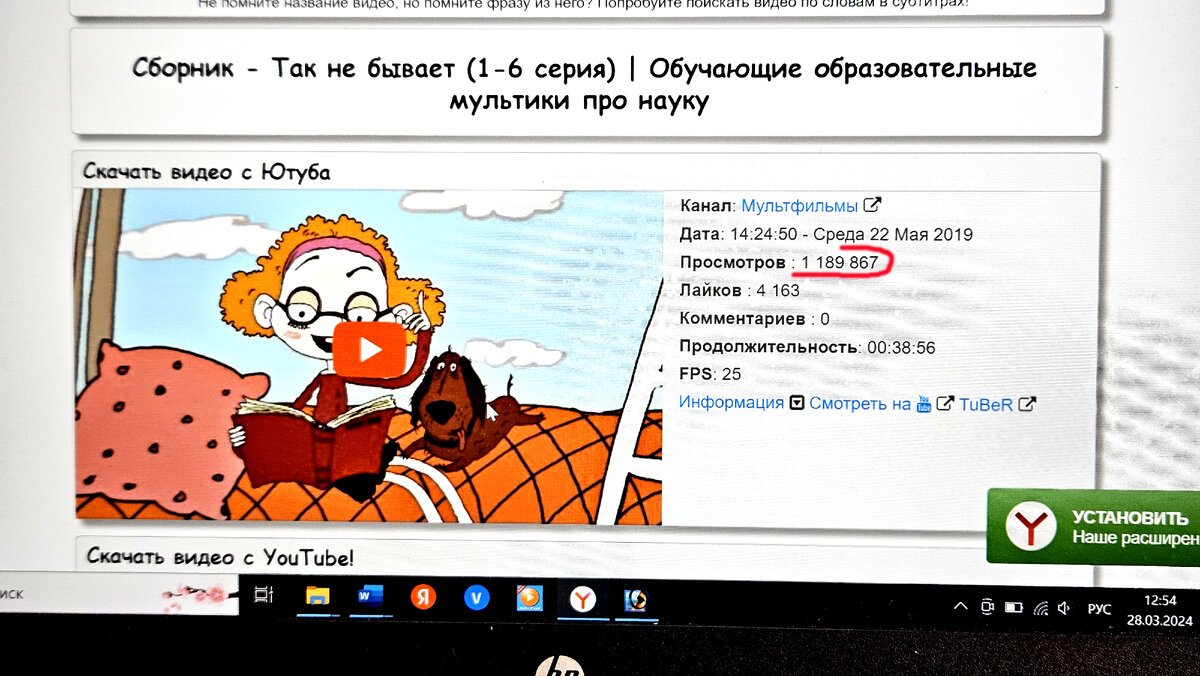The height and width of the screenshot is (676, 1200).
Task: Open blue V app in taskbar
Action: point(477,598)
